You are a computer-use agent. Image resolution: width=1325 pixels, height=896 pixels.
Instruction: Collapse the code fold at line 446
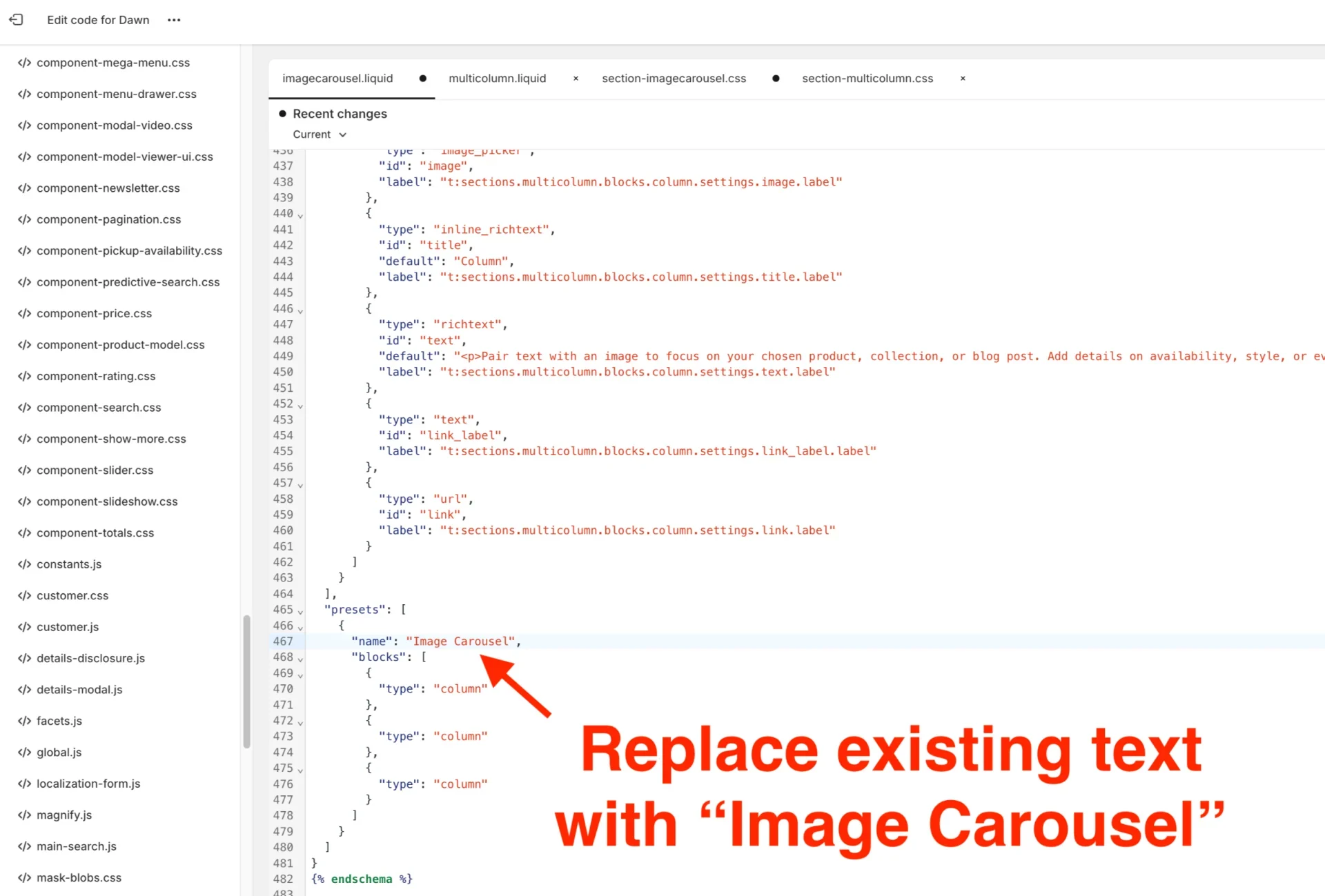pyautogui.click(x=299, y=310)
